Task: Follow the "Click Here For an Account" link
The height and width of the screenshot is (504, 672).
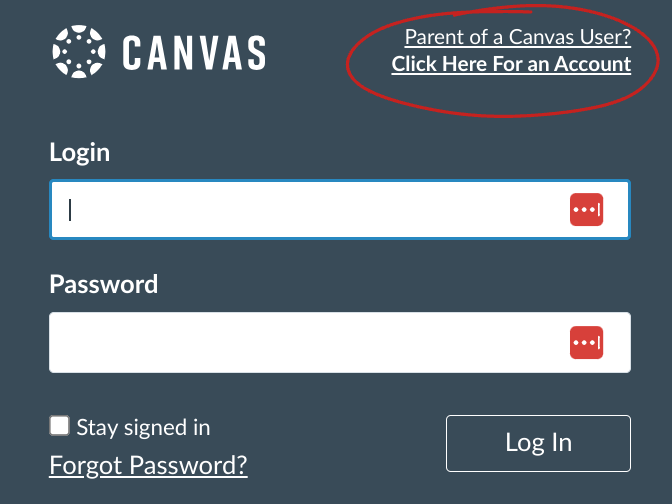Action: [x=511, y=64]
